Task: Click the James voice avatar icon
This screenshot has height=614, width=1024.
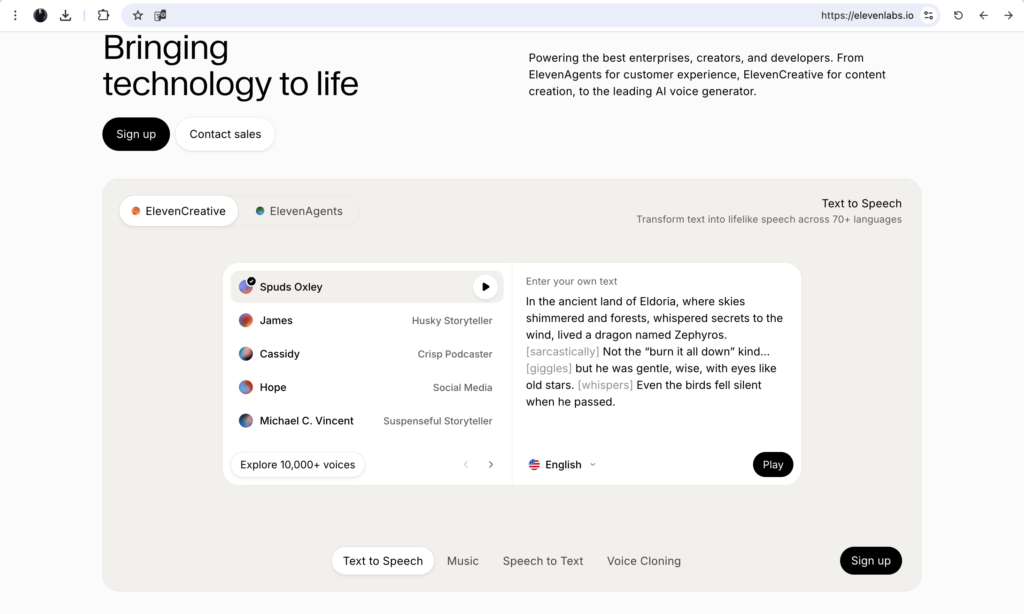Action: pos(246,321)
